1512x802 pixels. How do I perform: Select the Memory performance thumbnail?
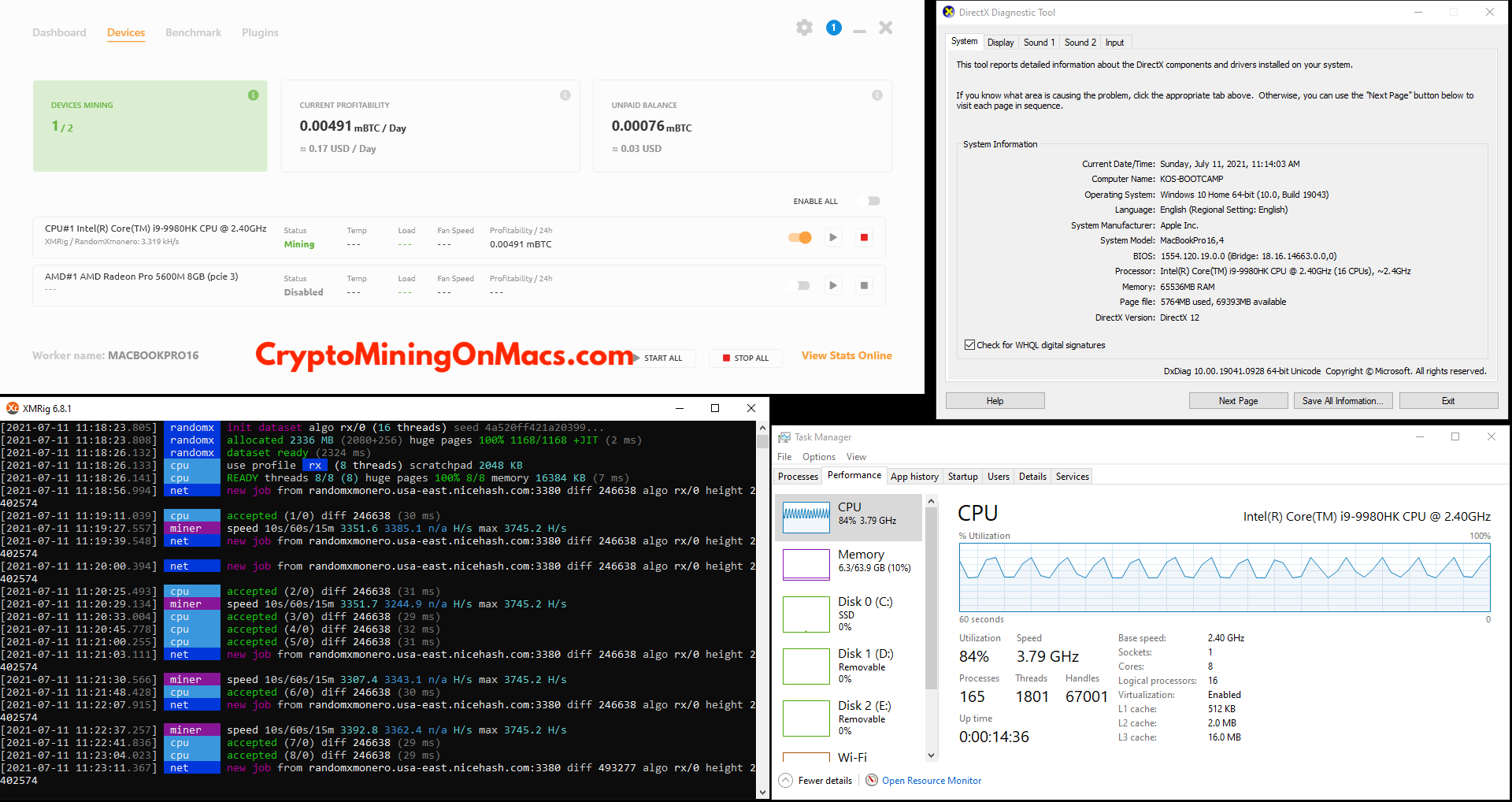pos(806,564)
